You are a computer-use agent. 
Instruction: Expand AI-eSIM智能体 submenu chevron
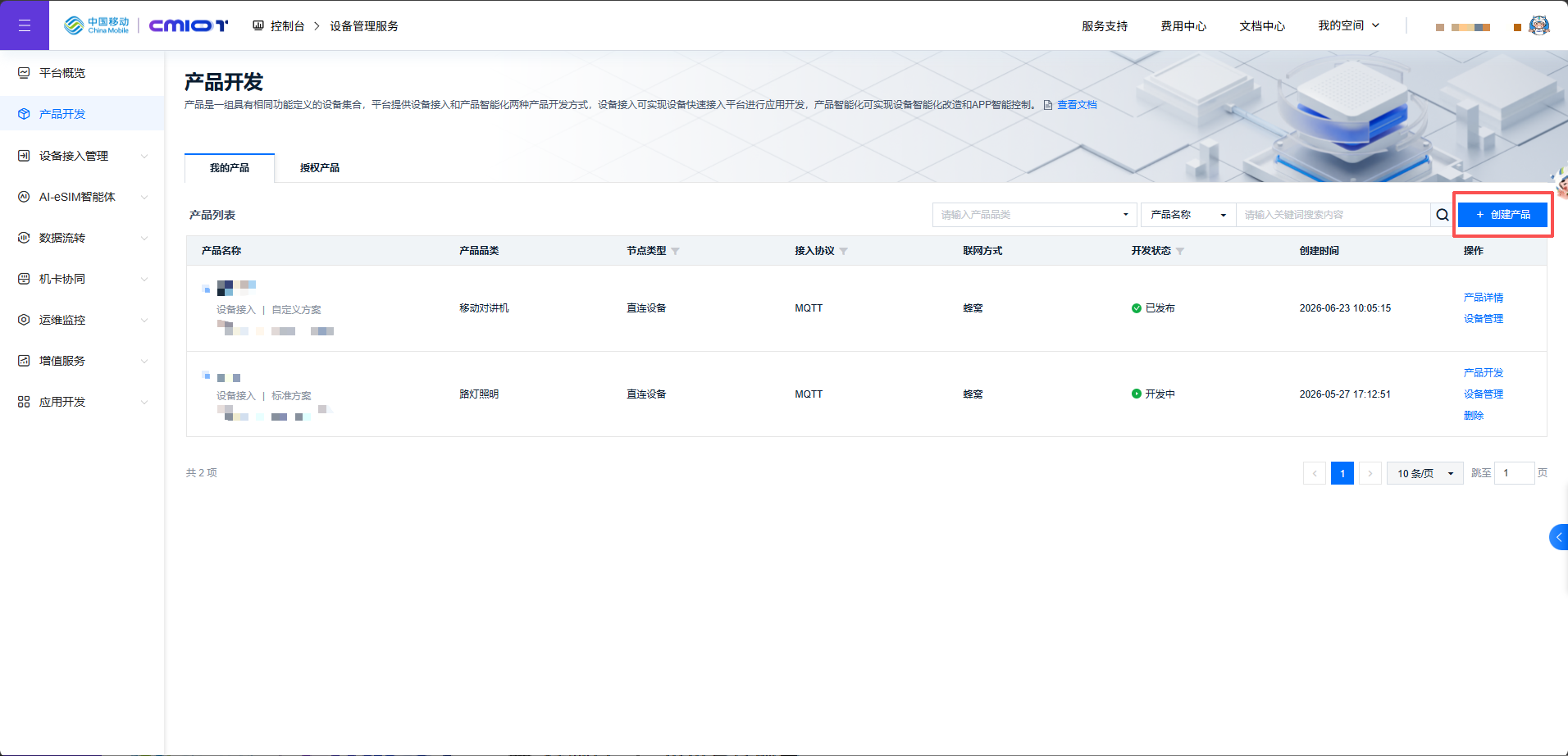(x=144, y=197)
